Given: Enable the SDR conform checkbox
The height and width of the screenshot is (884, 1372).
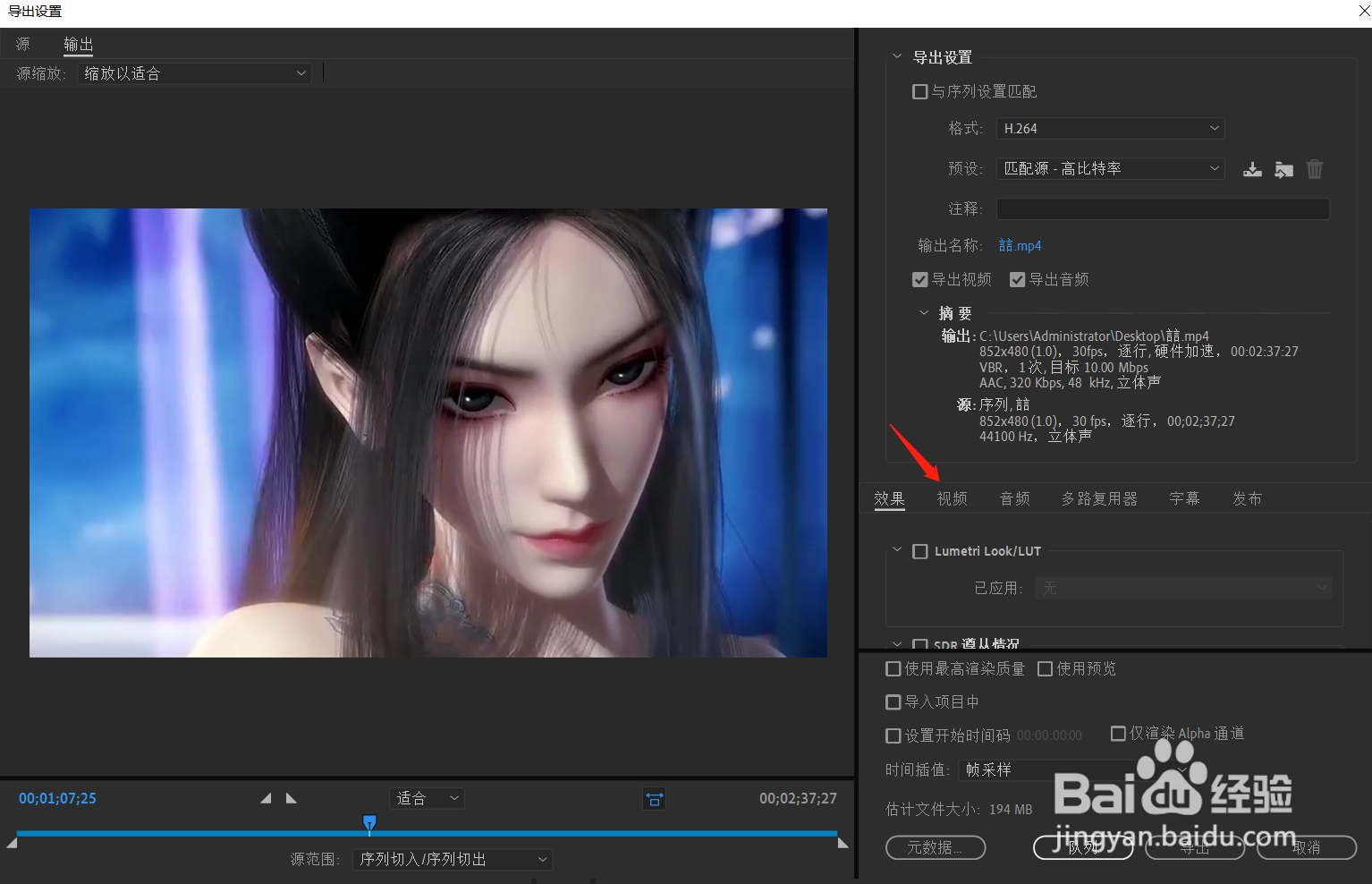Looking at the screenshot, I should 919,644.
